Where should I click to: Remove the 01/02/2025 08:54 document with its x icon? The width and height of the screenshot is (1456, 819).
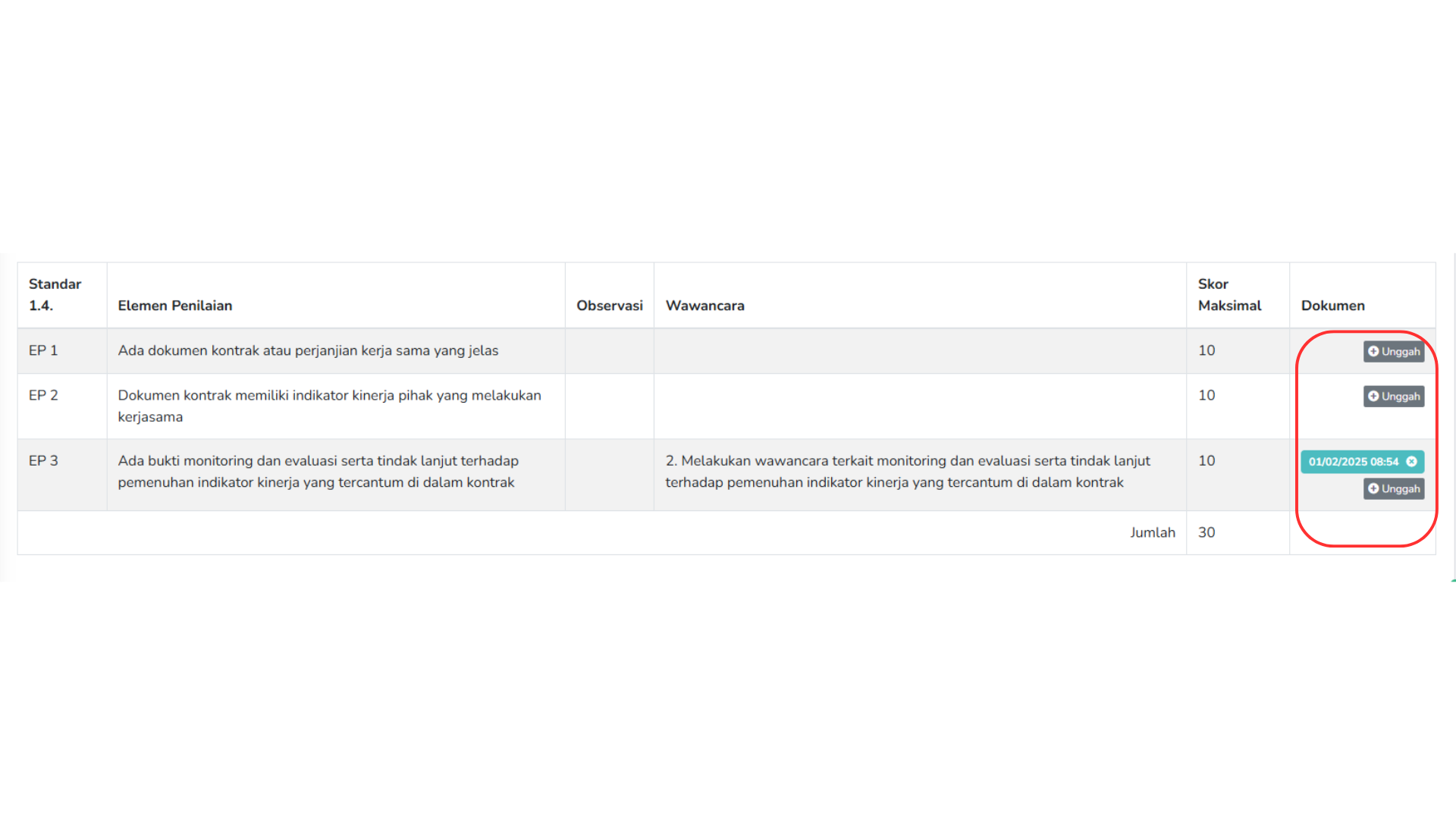coord(1411,461)
